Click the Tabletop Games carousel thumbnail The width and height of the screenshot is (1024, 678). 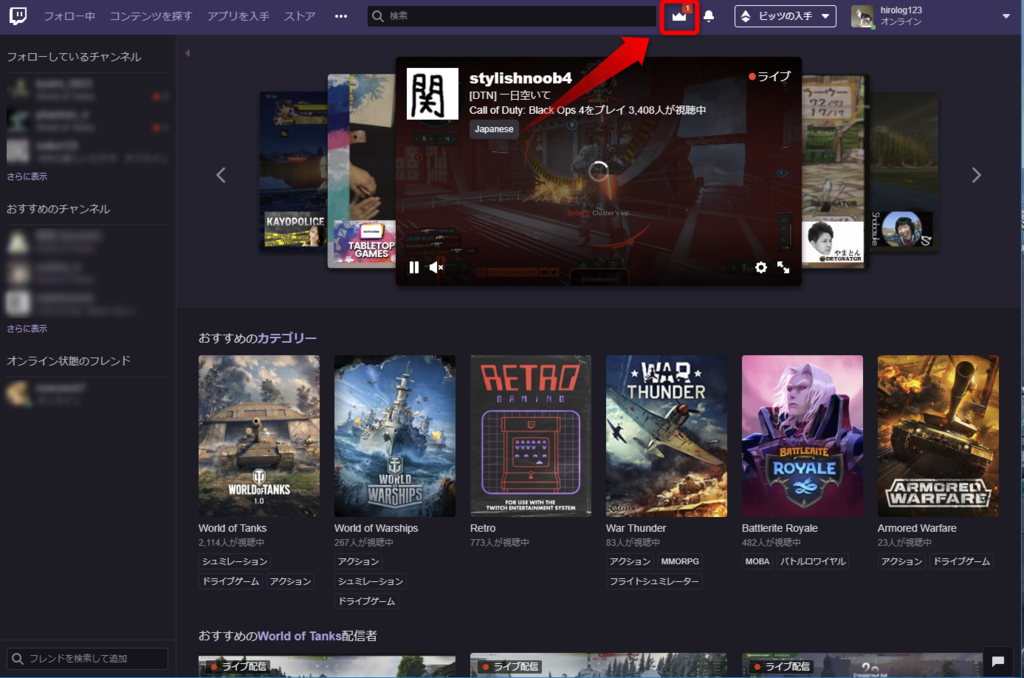(361, 171)
